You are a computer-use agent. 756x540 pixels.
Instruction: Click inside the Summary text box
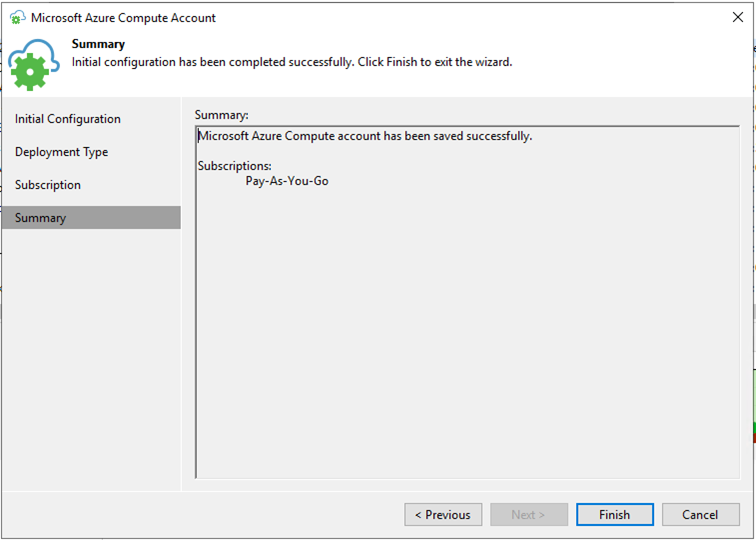pyautogui.click(x=467, y=302)
